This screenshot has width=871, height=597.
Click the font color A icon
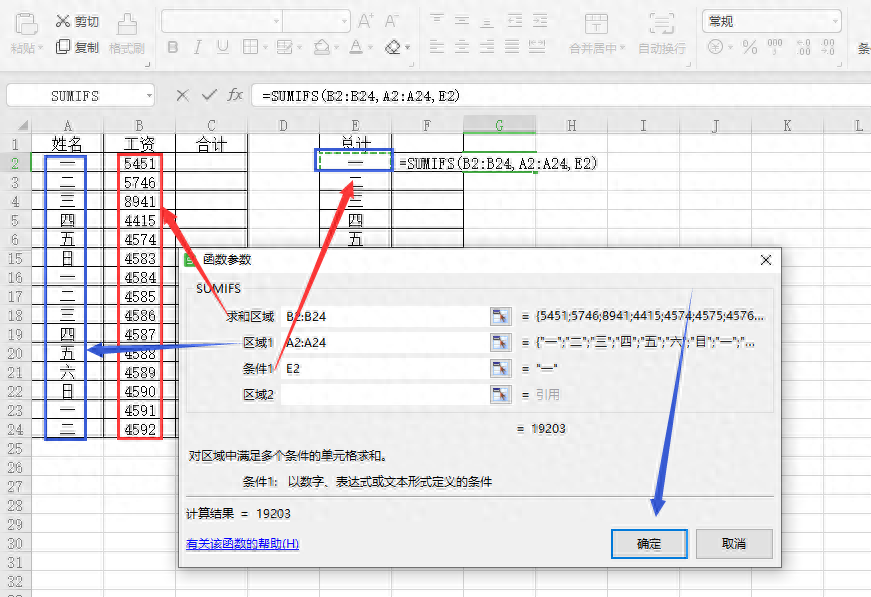coord(356,47)
